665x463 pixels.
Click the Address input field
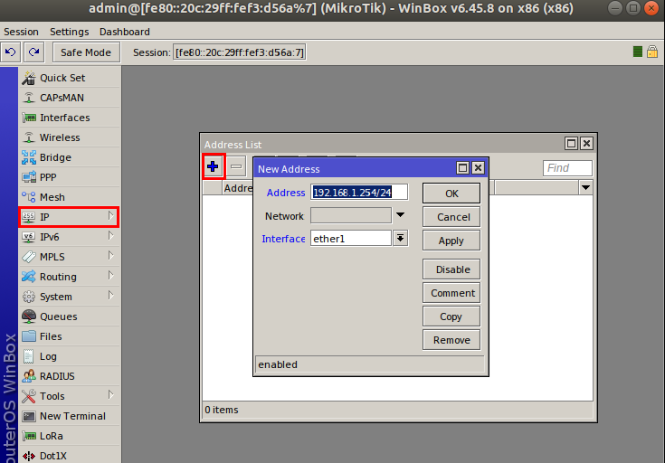point(359,192)
